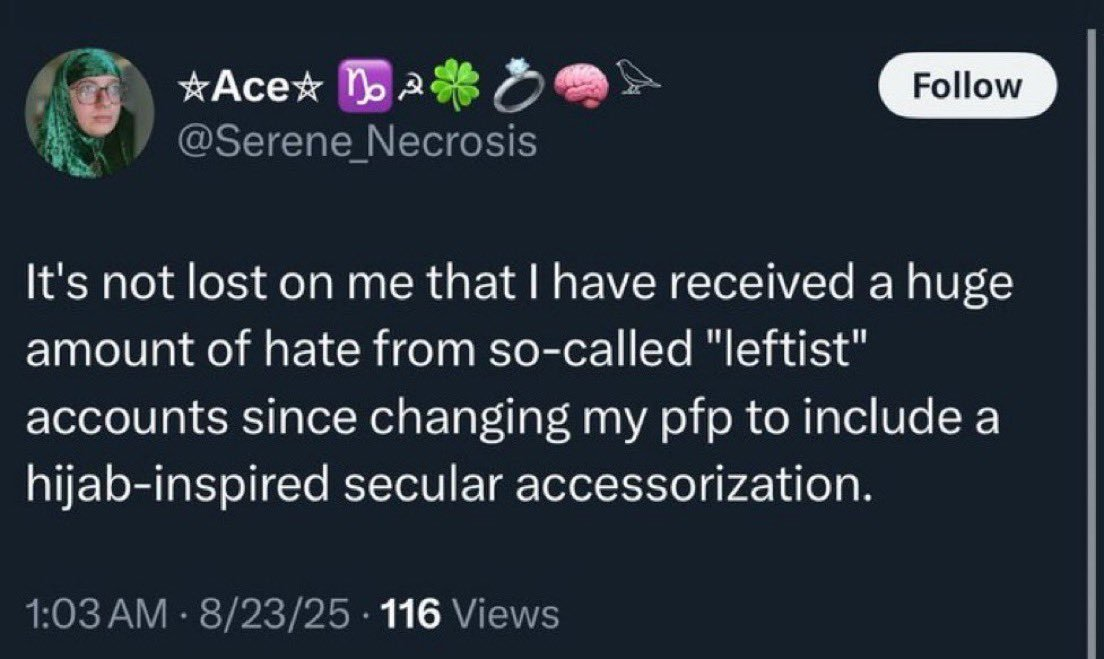
Task: Click the four-leaf clover emoji
Action: 456,84
